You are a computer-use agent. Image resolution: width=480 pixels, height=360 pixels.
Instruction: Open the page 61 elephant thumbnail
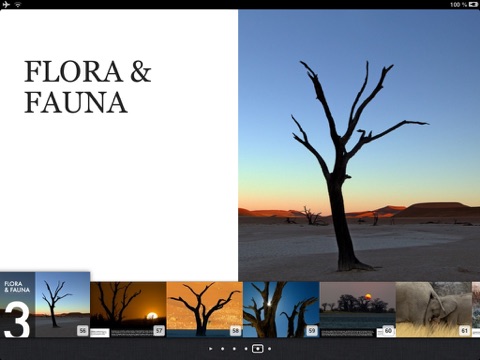tap(434, 310)
